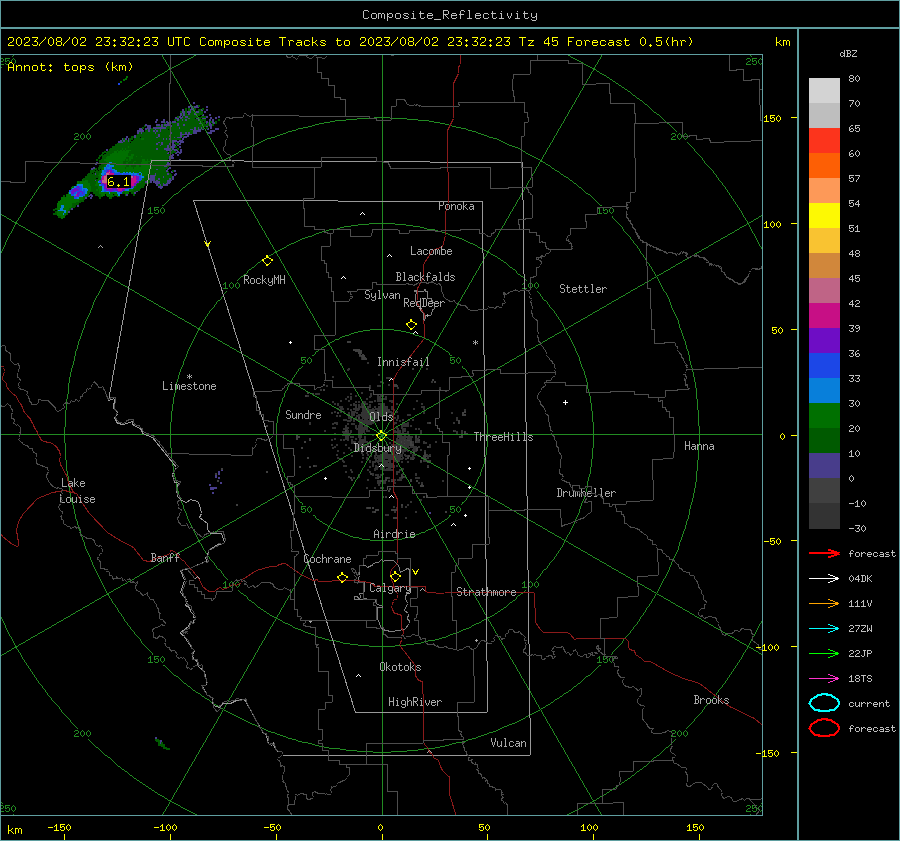Click the HighRiver label
The height and width of the screenshot is (841, 900).
(x=415, y=702)
